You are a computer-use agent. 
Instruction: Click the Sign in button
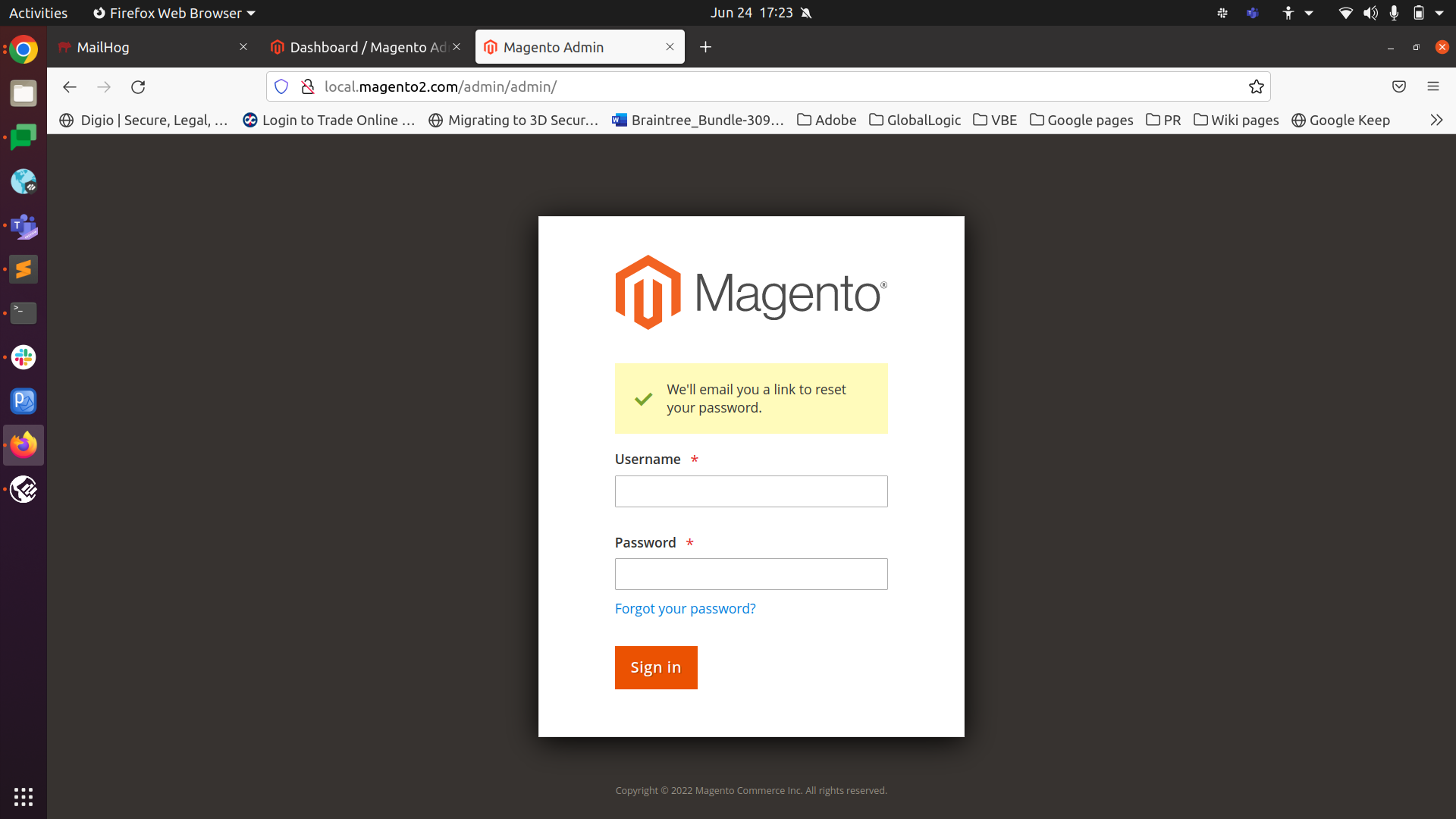[655, 667]
